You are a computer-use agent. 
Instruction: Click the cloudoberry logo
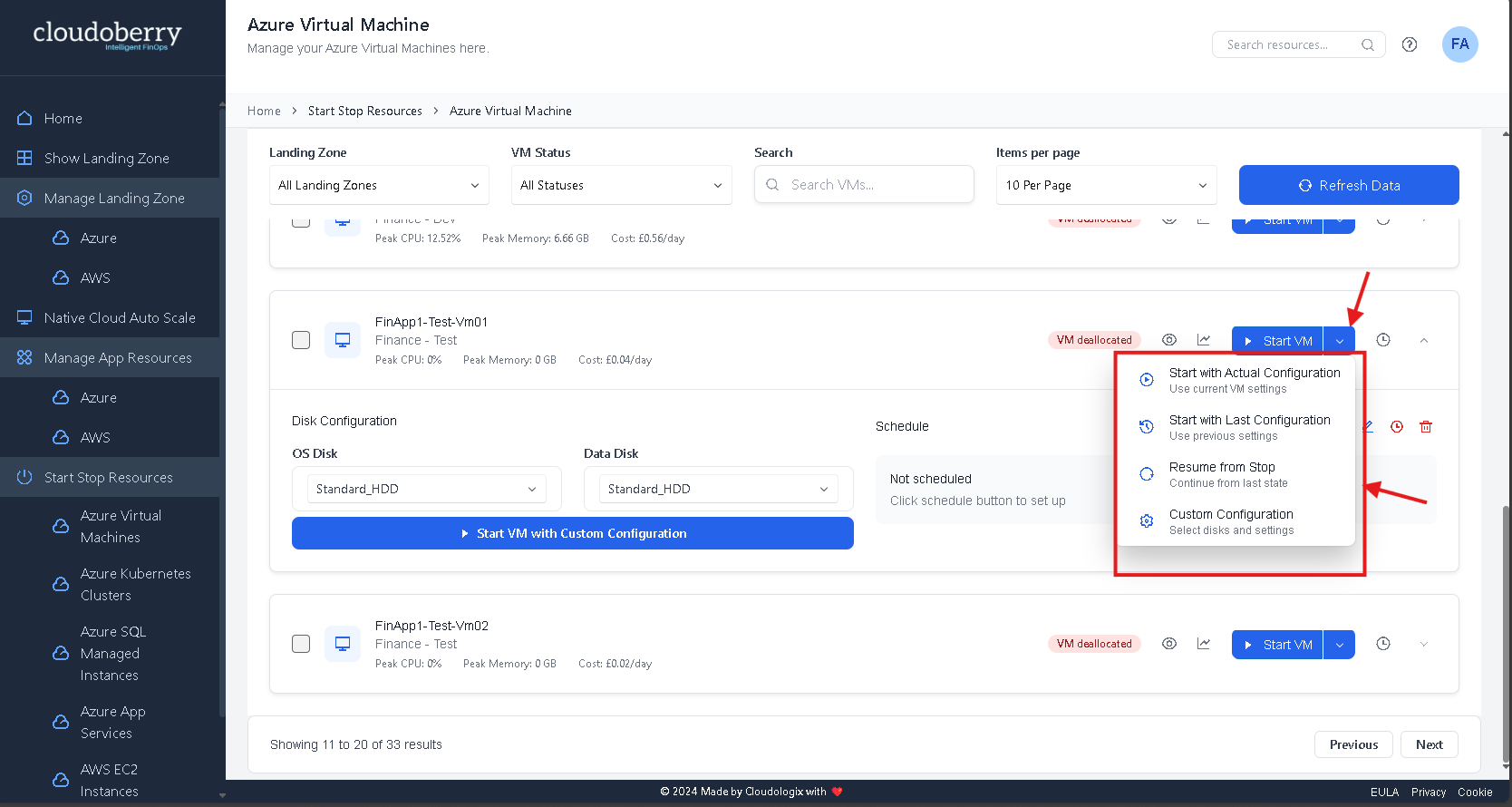tap(107, 35)
